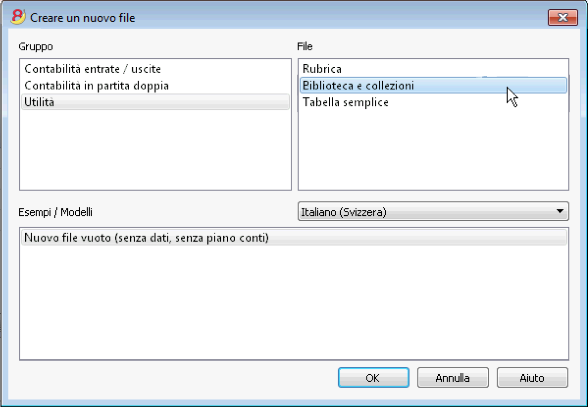Click the Esempi / Modelli label

coord(56,212)
